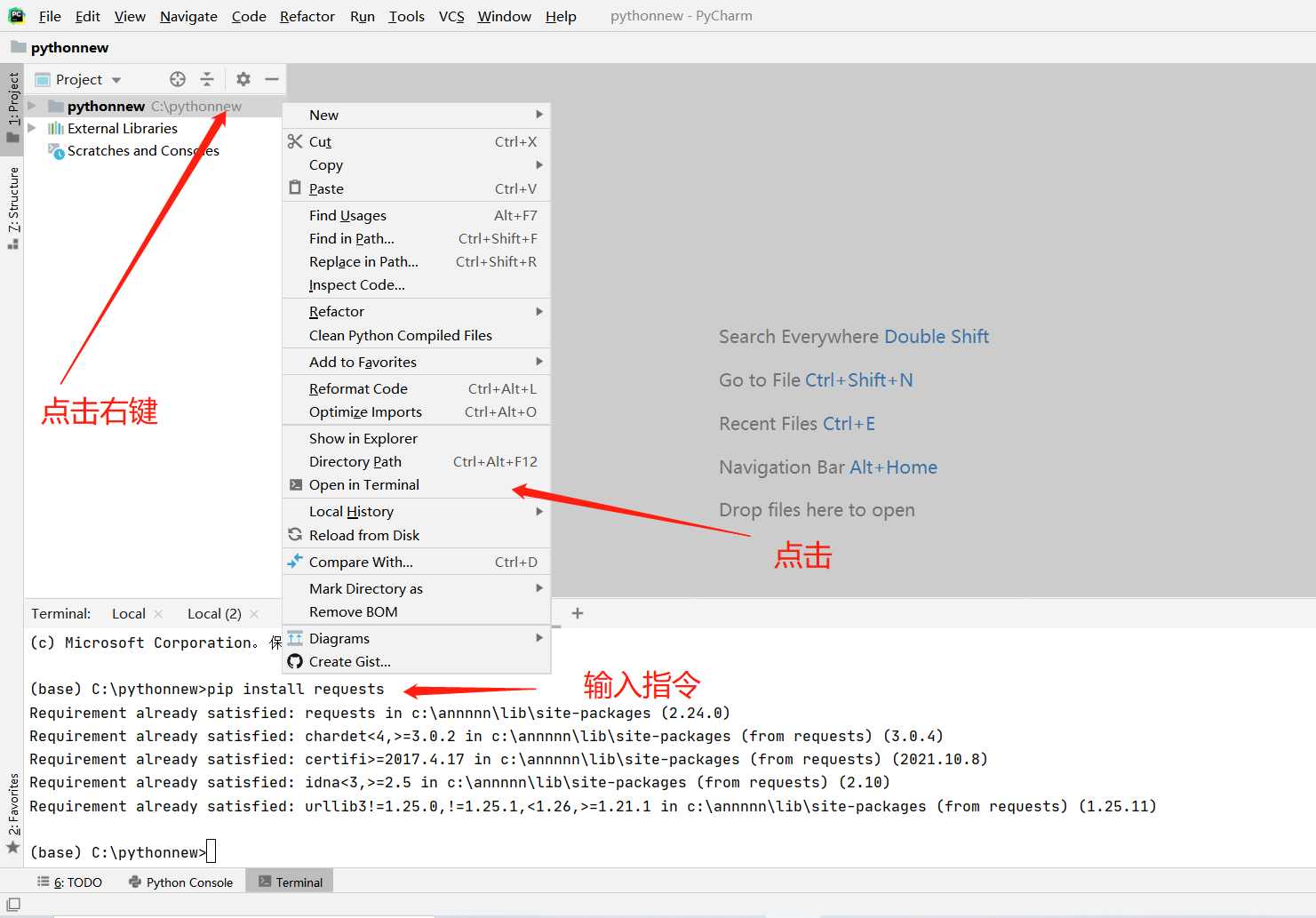The image size is (1316, 918).
Task: Select Clean Python Compiled Files
Action: (x=417, y=335)
